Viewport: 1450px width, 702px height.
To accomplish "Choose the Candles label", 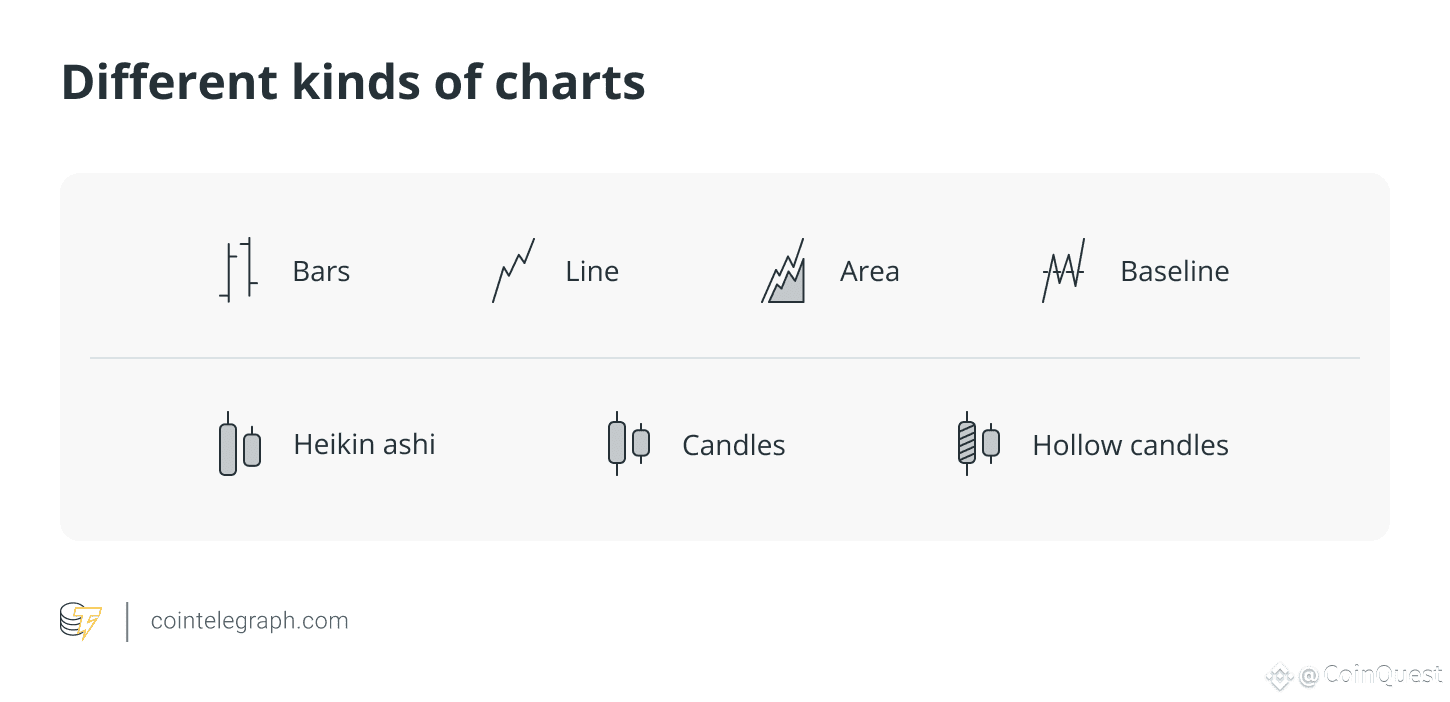I will pos(734,445).
